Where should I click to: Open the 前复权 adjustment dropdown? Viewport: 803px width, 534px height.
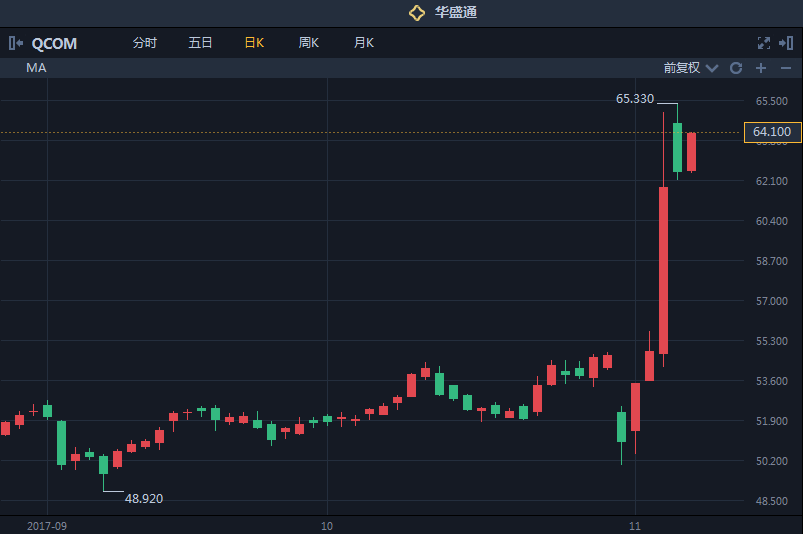pos(690,68)
